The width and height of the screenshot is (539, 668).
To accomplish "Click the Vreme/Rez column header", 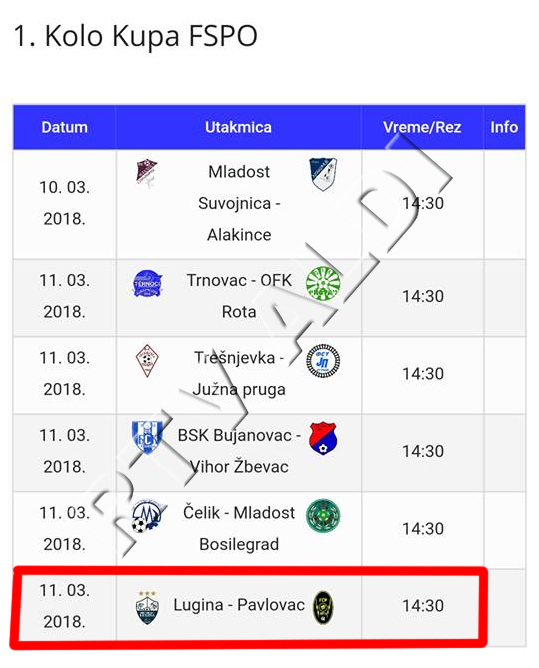I will point(422,127).
